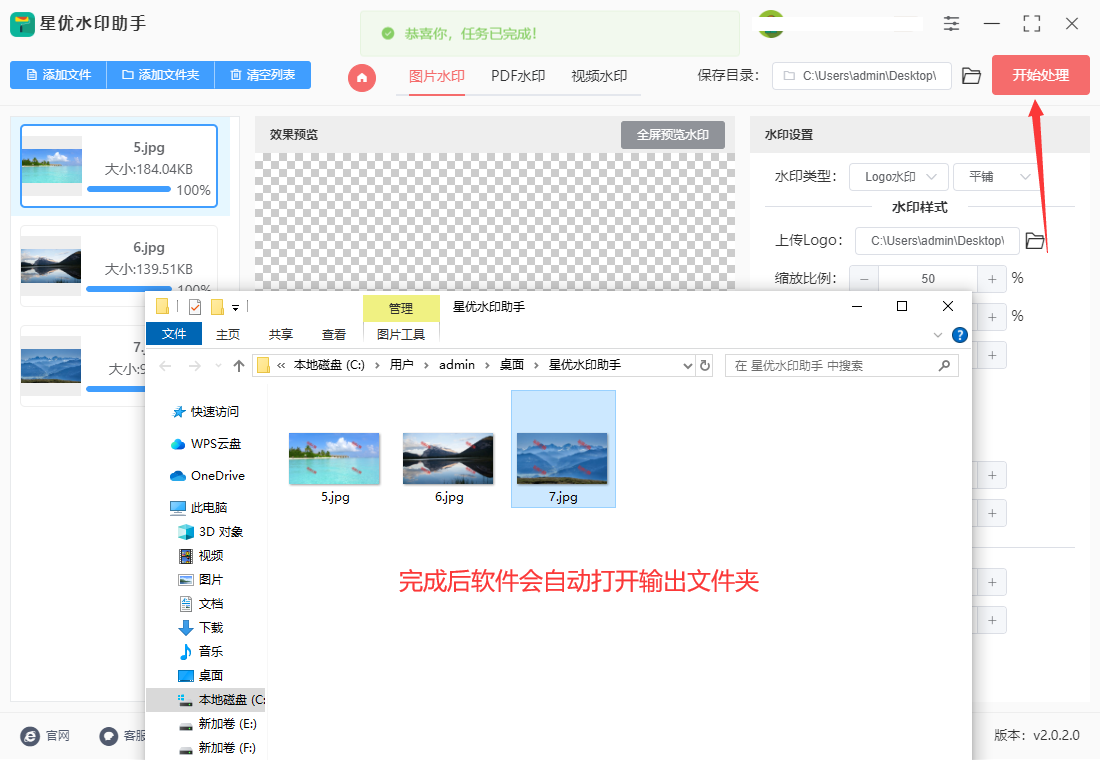Click the 开始处理 button

pos(1040,75)
